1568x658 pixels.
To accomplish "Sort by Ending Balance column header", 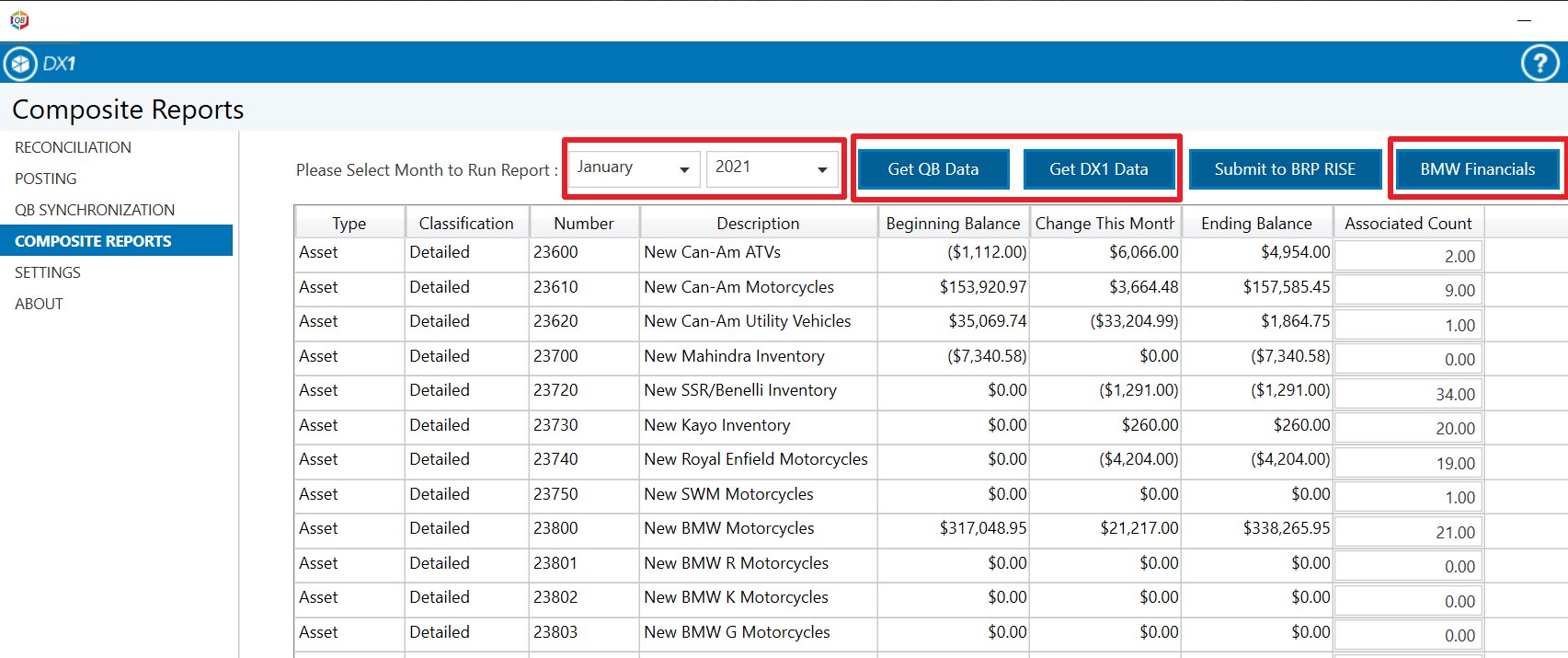I will (1256, 223).
